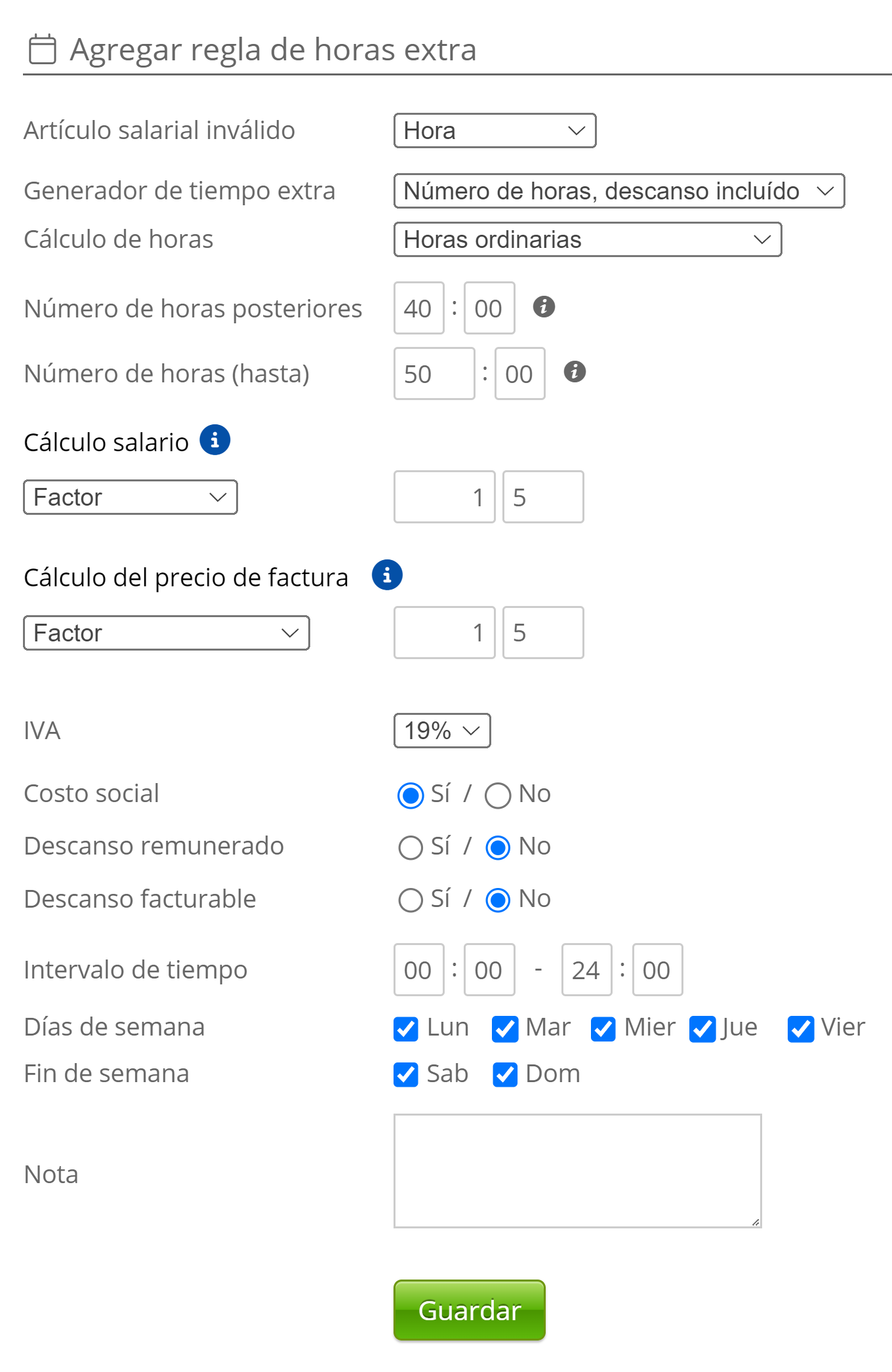The height and width of the screenshot is (1372, 892).
Task: Open the Factor dropdown under Cálculo salario
Action: click(x=130, y=497)
